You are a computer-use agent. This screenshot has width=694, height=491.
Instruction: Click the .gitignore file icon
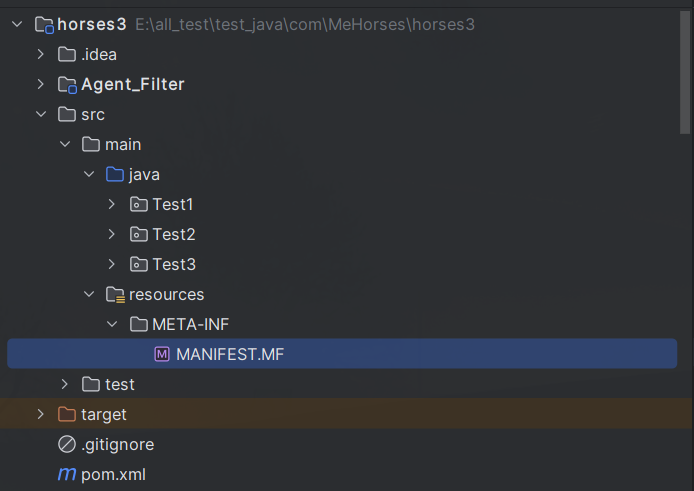[67, 444]
